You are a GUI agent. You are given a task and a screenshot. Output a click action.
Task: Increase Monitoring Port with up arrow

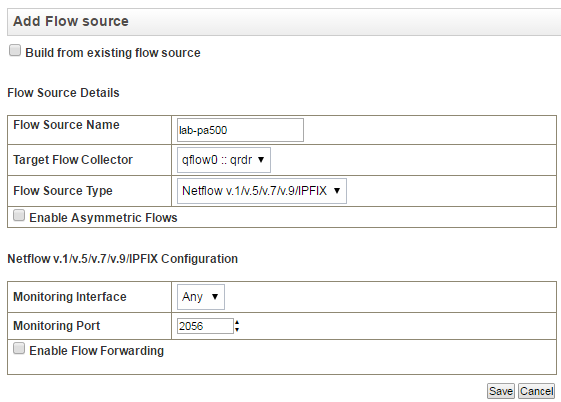(x=237, y=323)
